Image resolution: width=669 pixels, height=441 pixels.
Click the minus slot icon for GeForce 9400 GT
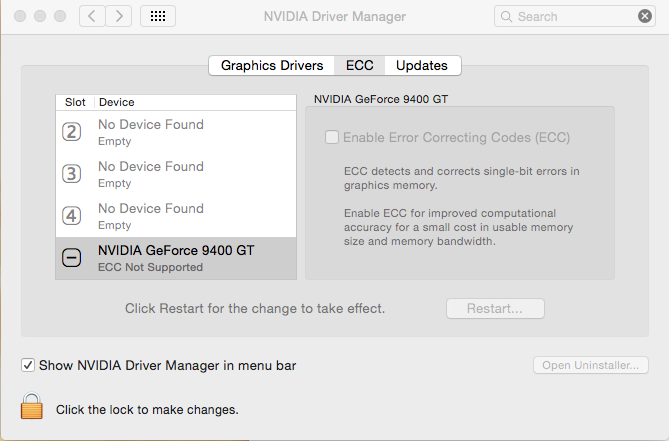[x=71, y=258]
